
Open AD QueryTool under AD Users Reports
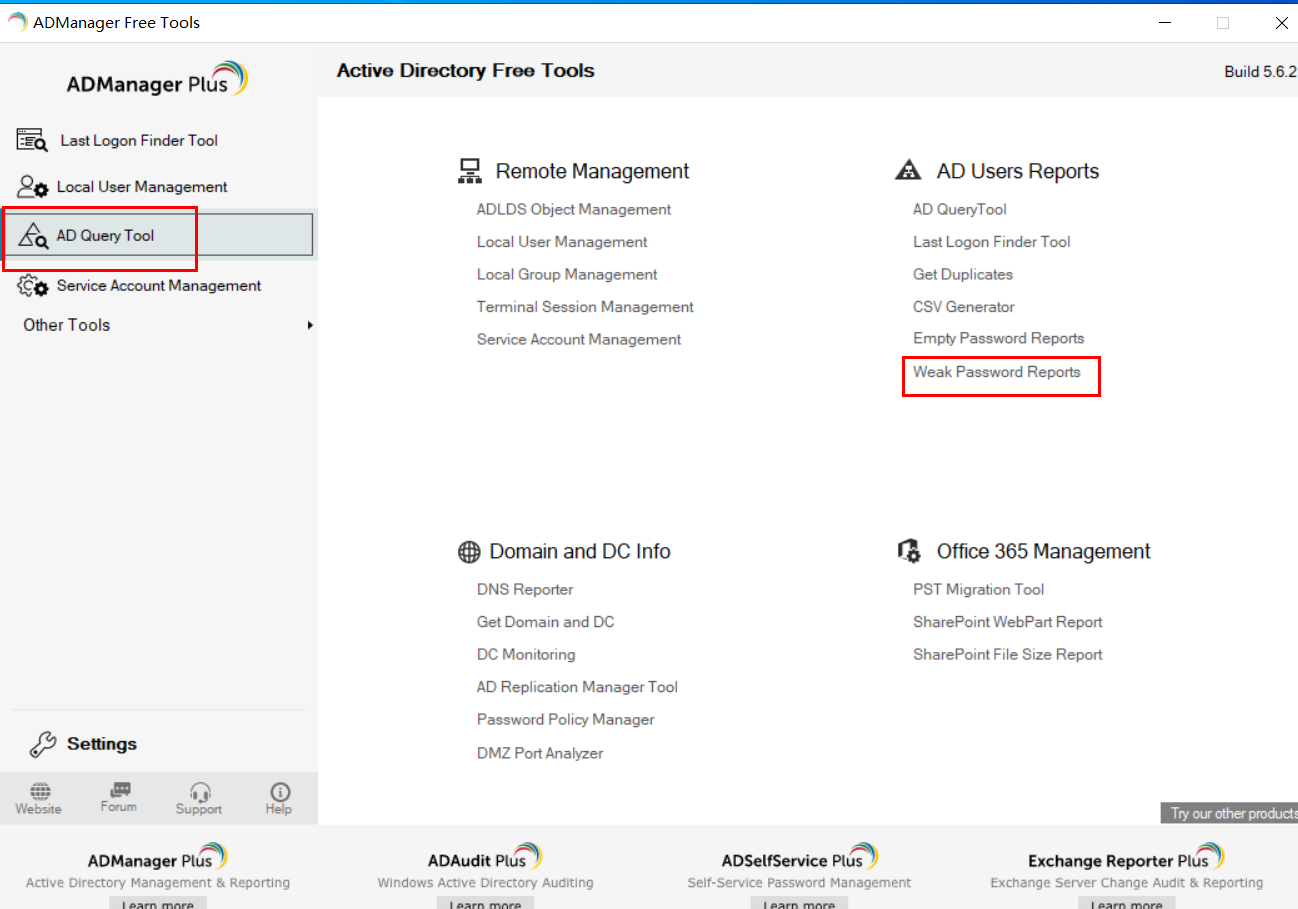point(960,209)
